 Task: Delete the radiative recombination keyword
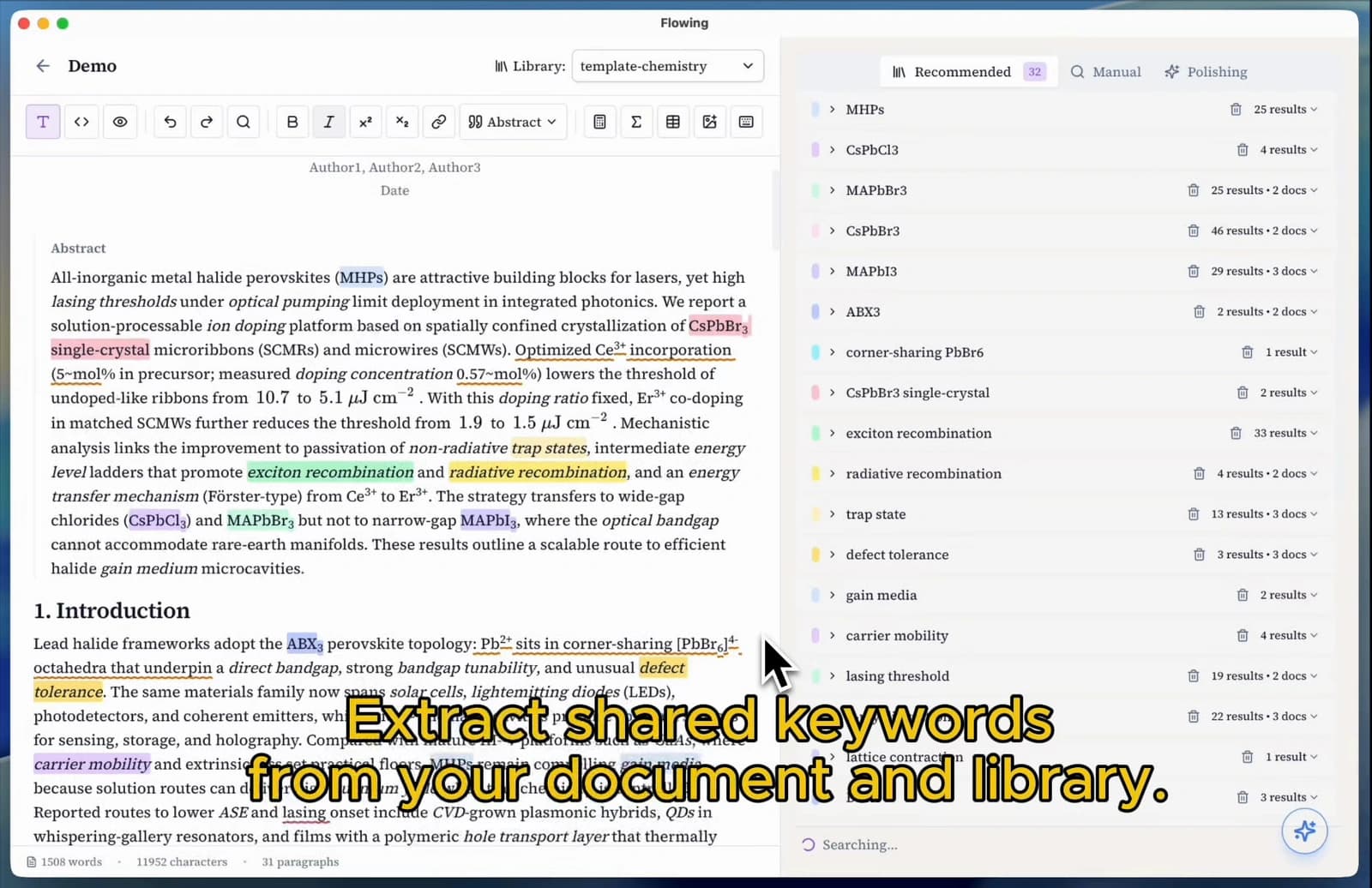(1199, 473)
